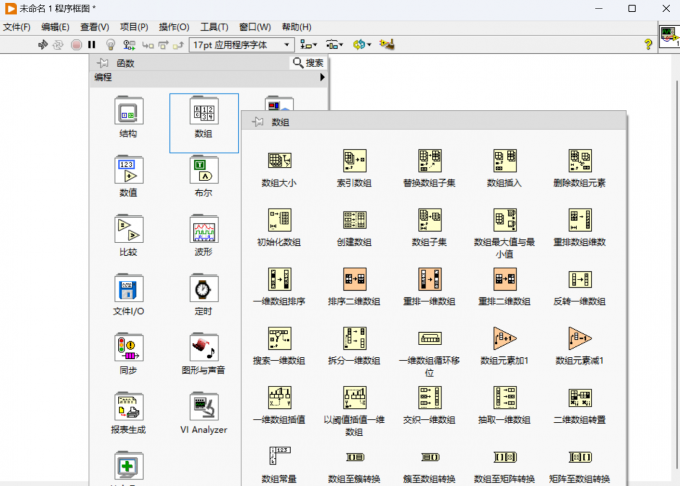Open the 查看(V) menu
Screen dimensions: 680x486
pos(95,27)
